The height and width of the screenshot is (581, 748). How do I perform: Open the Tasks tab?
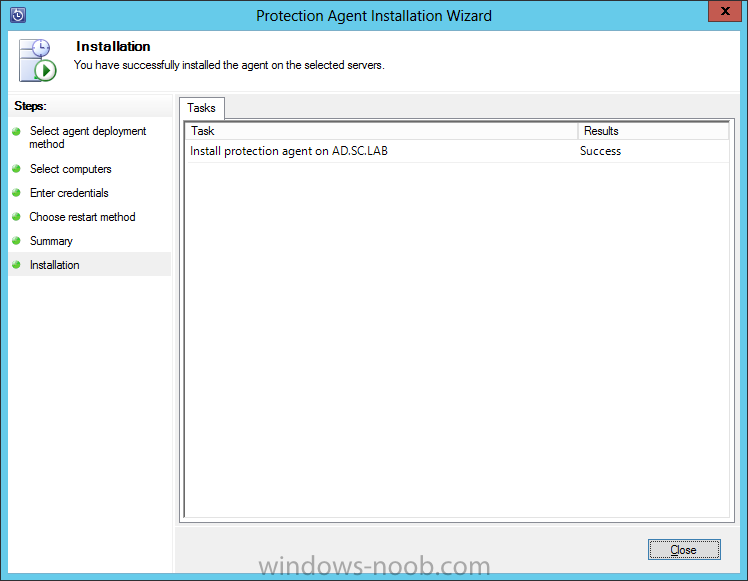pos(202,108)
